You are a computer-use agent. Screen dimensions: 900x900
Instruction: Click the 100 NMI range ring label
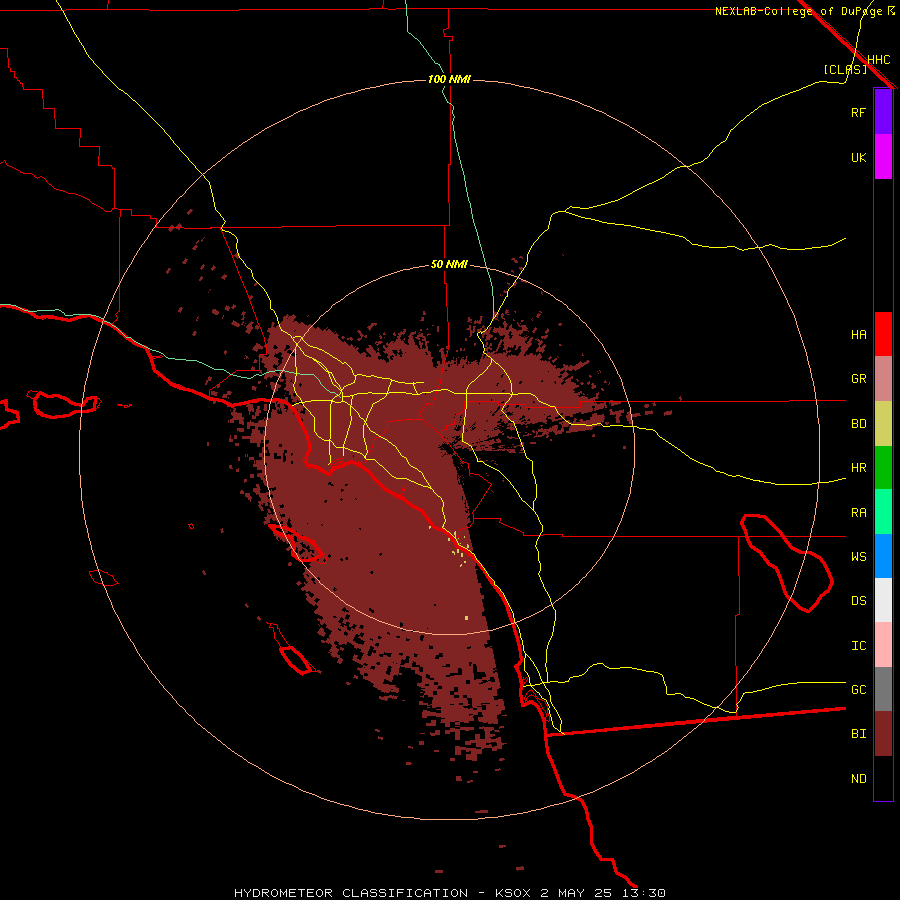coord(449,79)
